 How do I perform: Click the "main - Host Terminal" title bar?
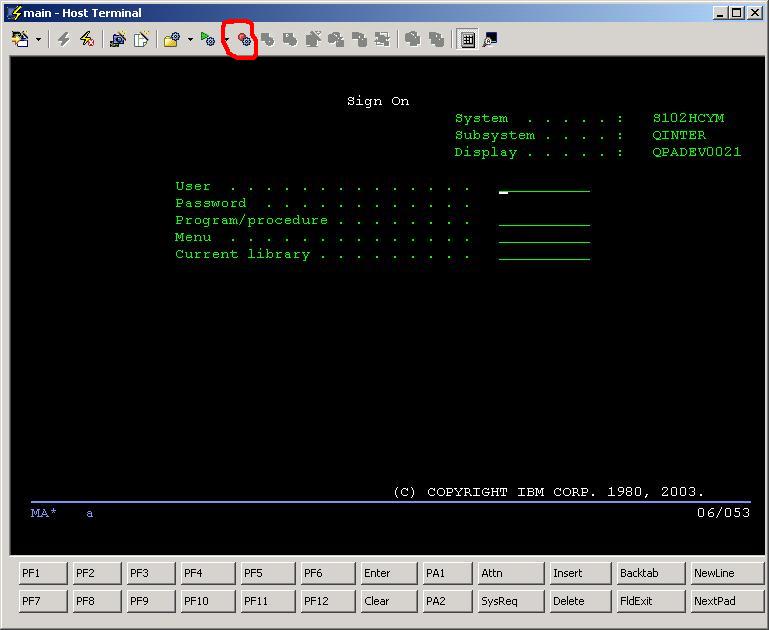coord(358,13)
